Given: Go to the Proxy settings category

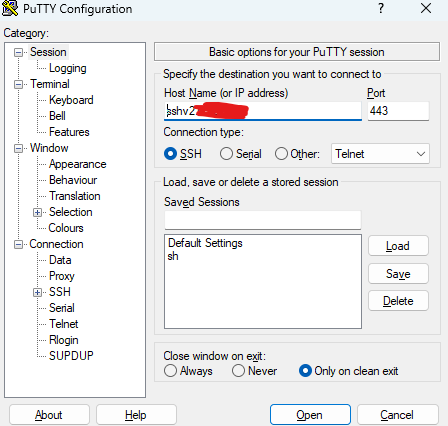Looking at the screenshot, I should point(62,276).
